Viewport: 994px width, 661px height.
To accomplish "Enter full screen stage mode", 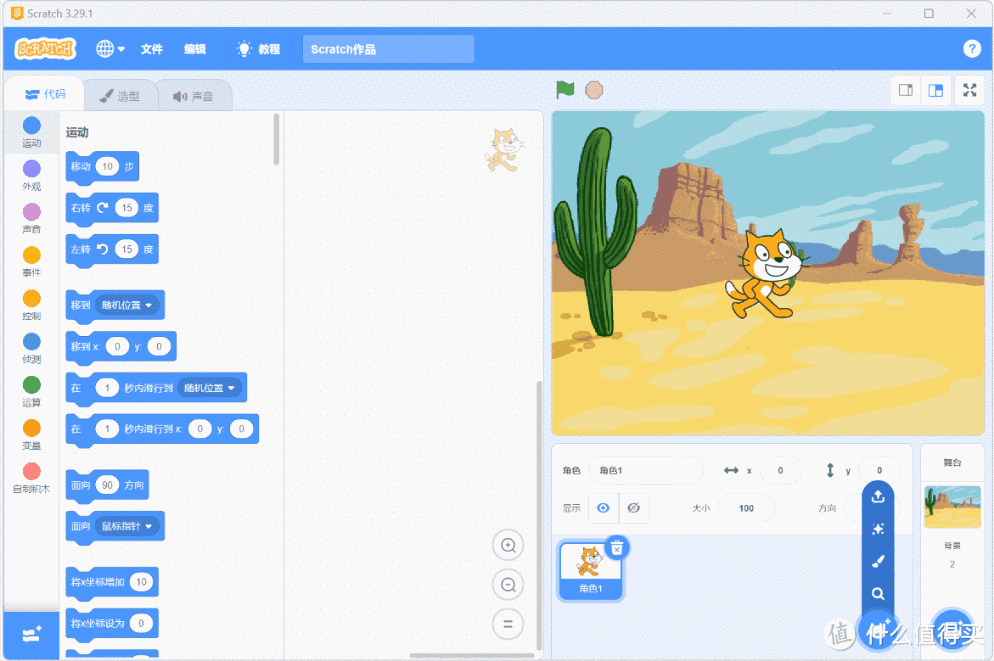I will 969,90.
